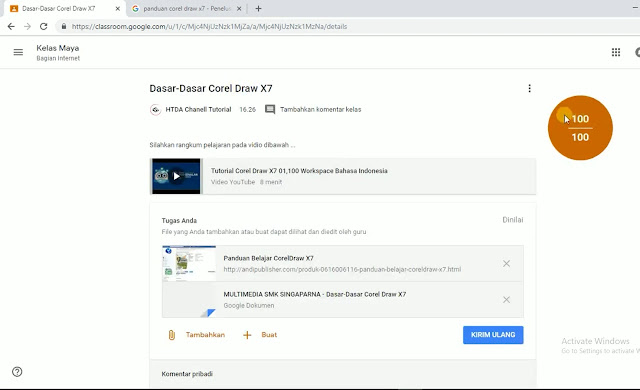This screenshot has height=390, width=640.
Task: Click the MULTIMEDIA SMK SINGAPARNA document thumbnail
Action: 189,299
